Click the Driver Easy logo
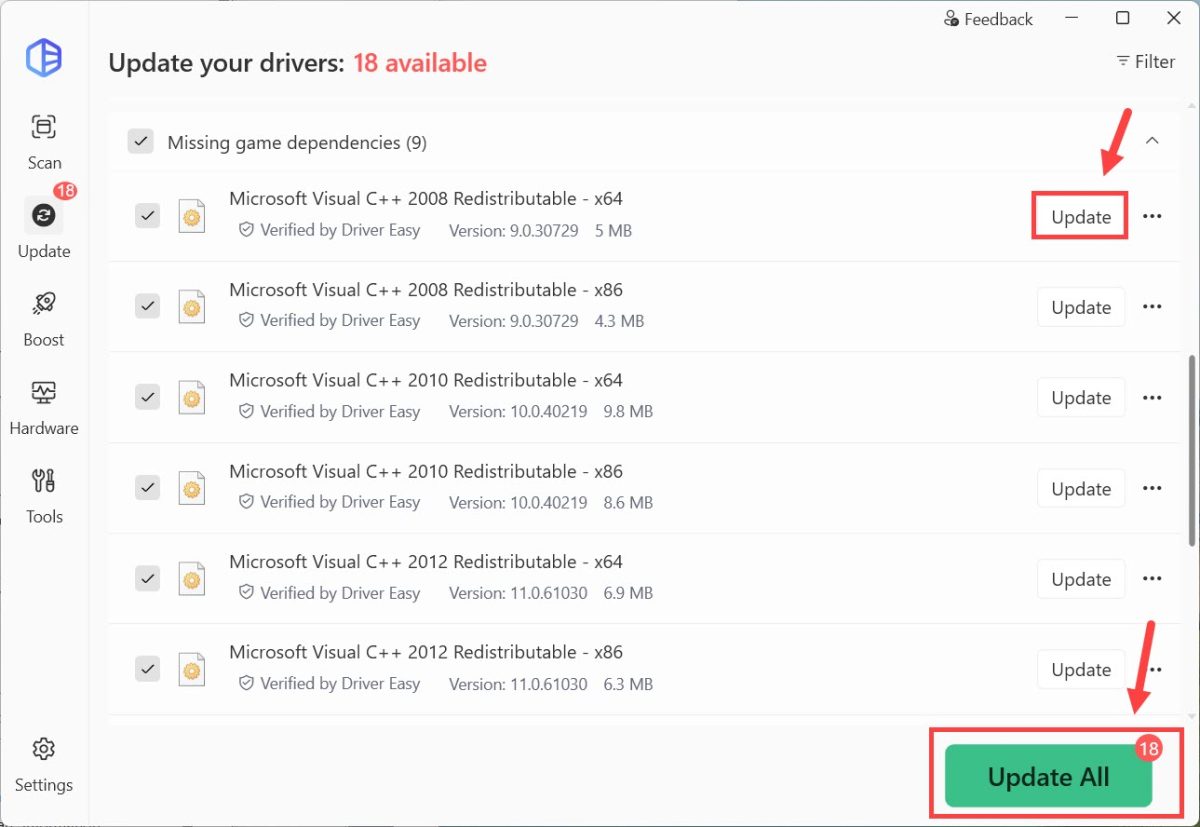The width and height of the screenshot is (1200, 827). pyautogui.click(x=44, y=58)
